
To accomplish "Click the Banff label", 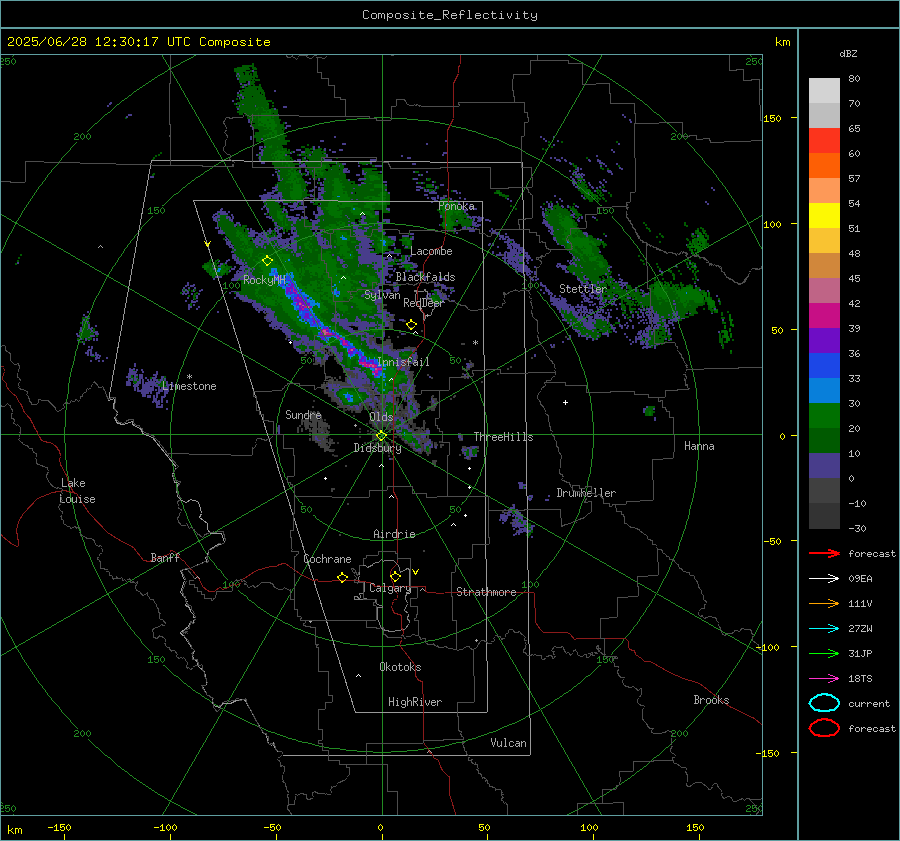I will click(x=165, y=558).
